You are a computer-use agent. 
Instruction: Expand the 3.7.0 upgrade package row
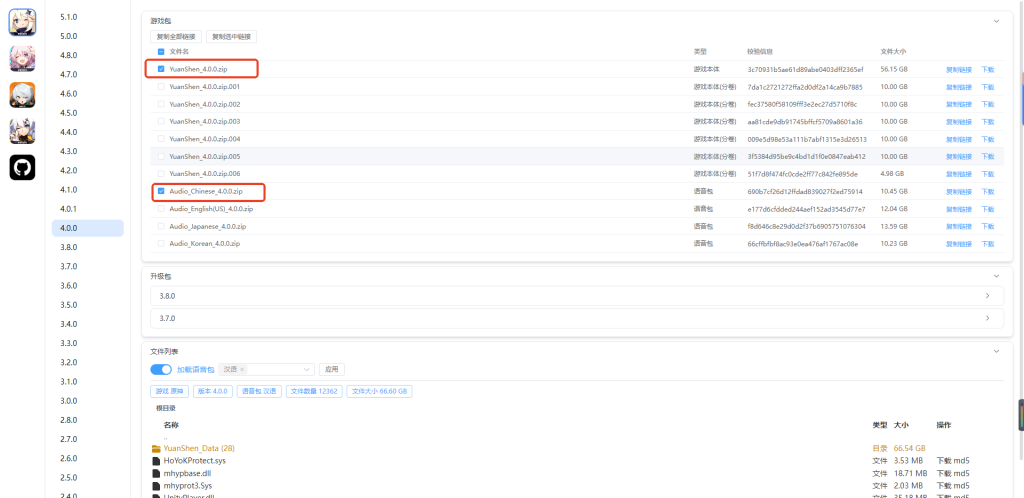tap(577, 319)
